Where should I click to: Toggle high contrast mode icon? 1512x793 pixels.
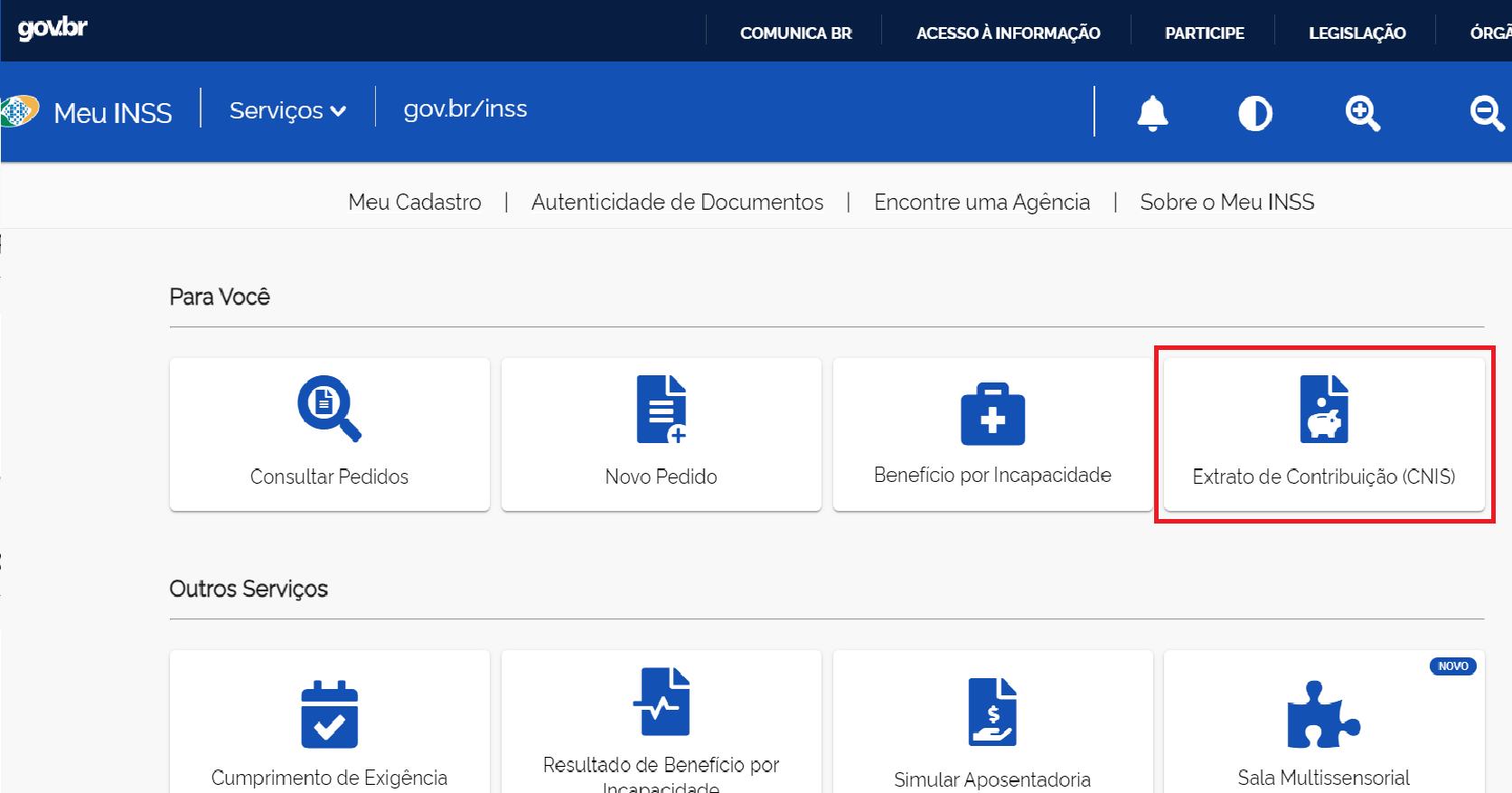click(x=1255, y=114)
